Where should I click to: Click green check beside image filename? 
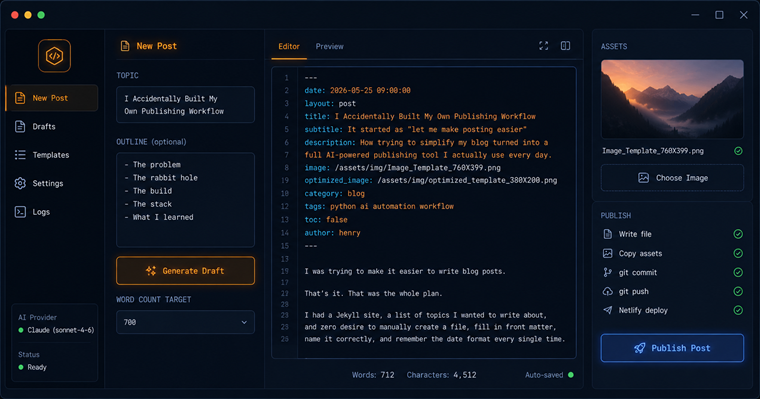pos(738,151)
